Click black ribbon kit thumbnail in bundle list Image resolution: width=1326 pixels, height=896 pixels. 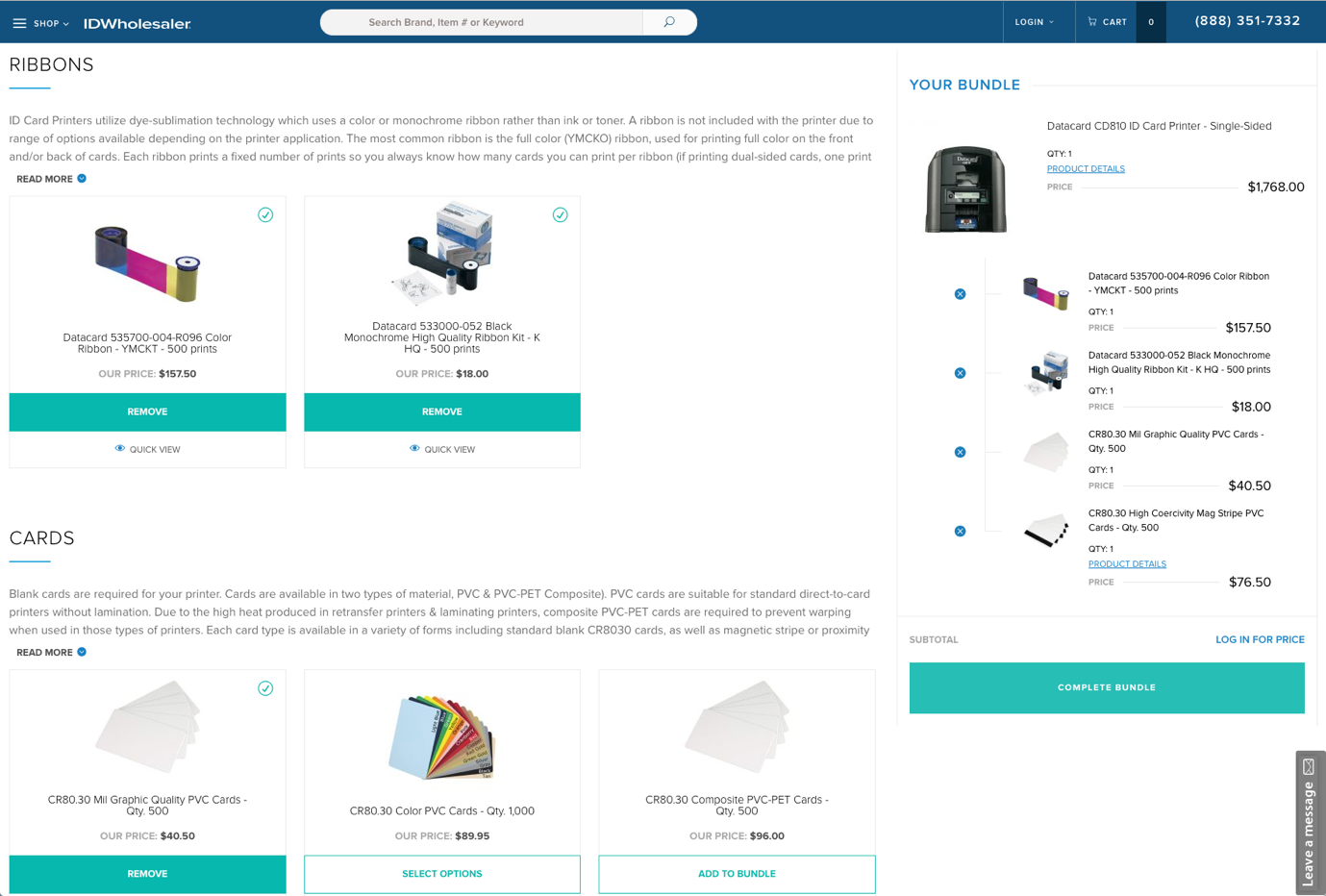[x=1045, y=373]
